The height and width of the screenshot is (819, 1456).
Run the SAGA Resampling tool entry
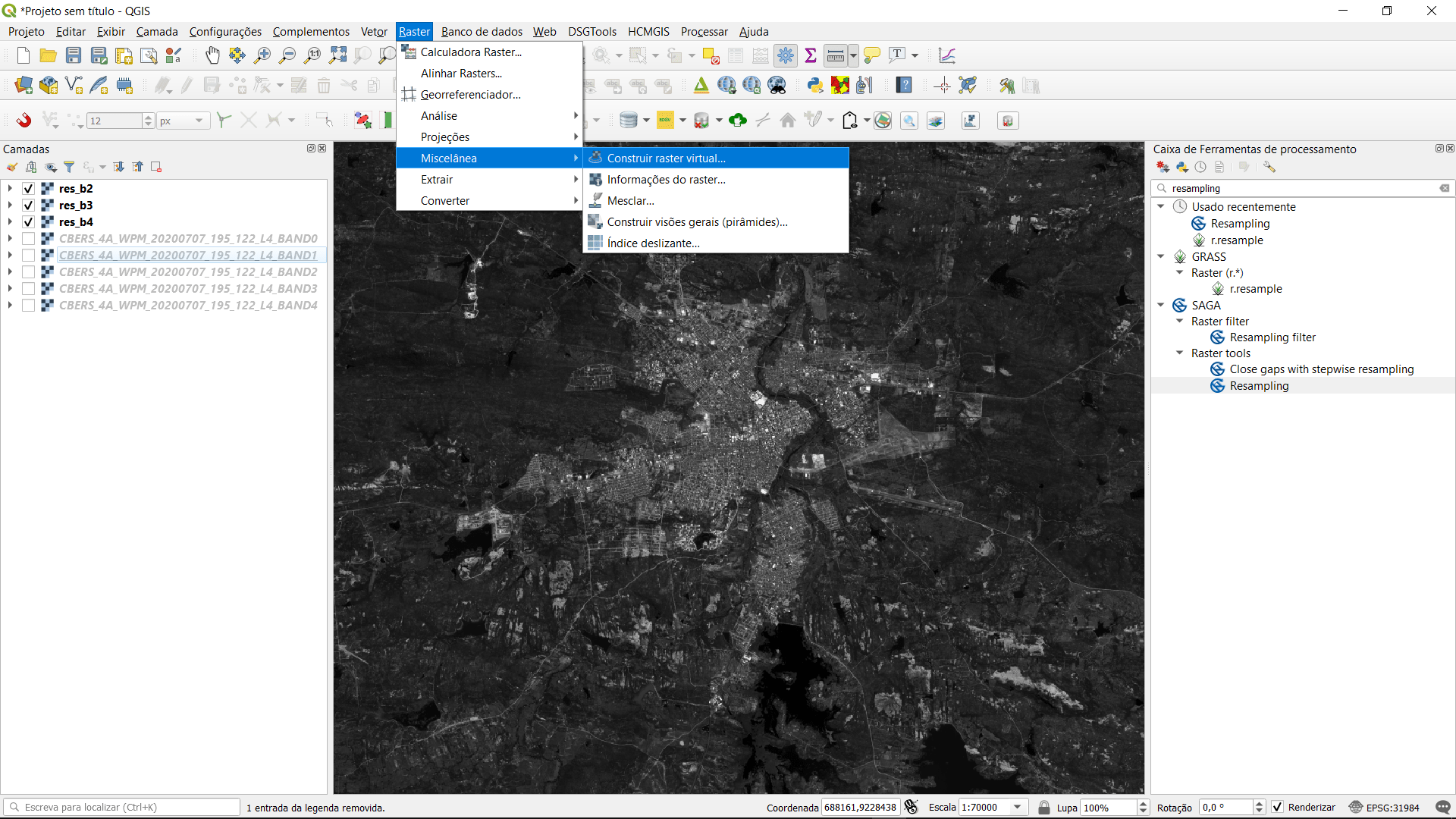(x=1259, y=386)
